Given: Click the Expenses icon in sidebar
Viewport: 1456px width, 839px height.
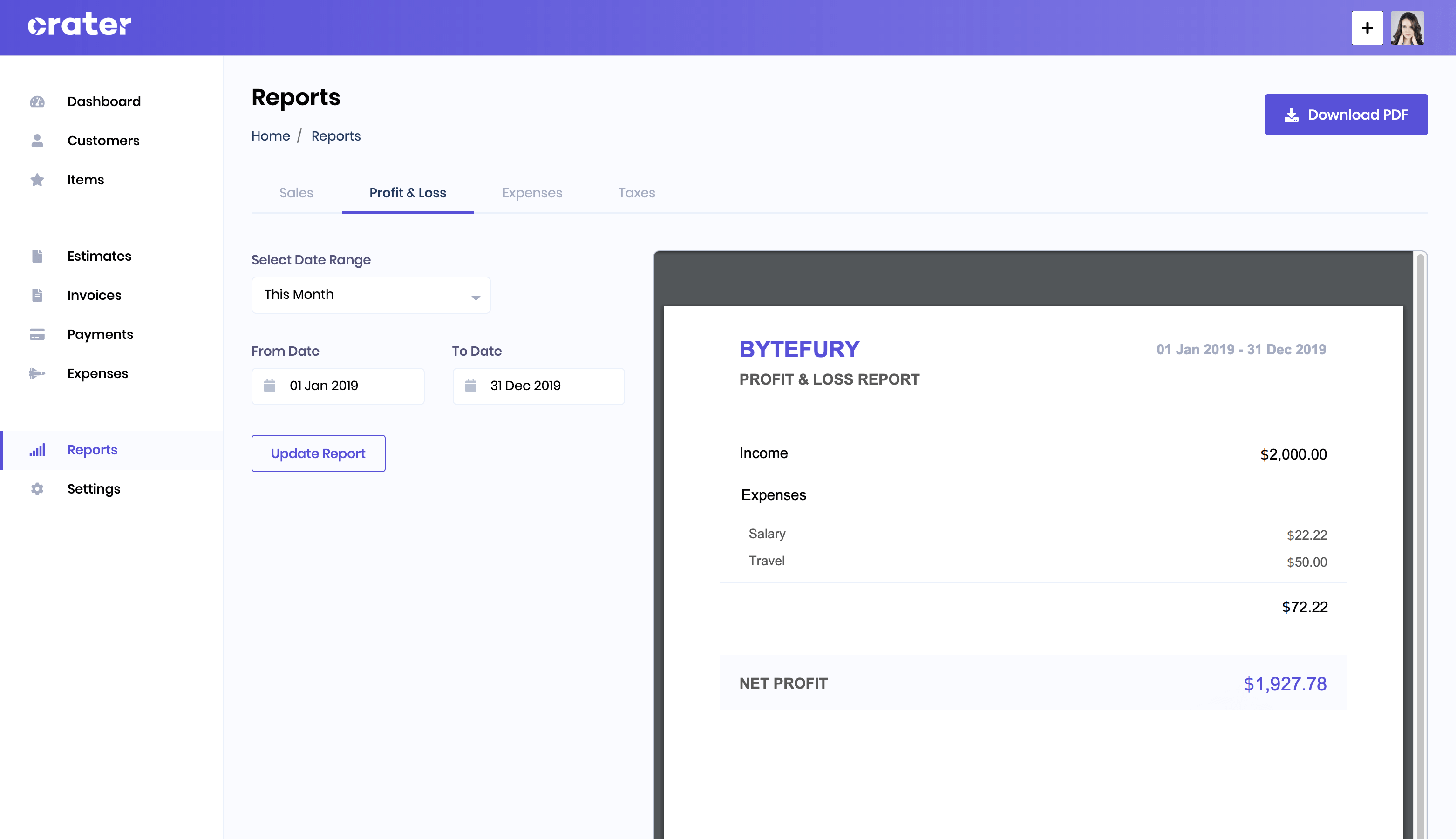Looking at the screenshot, I should click(36, 373).
